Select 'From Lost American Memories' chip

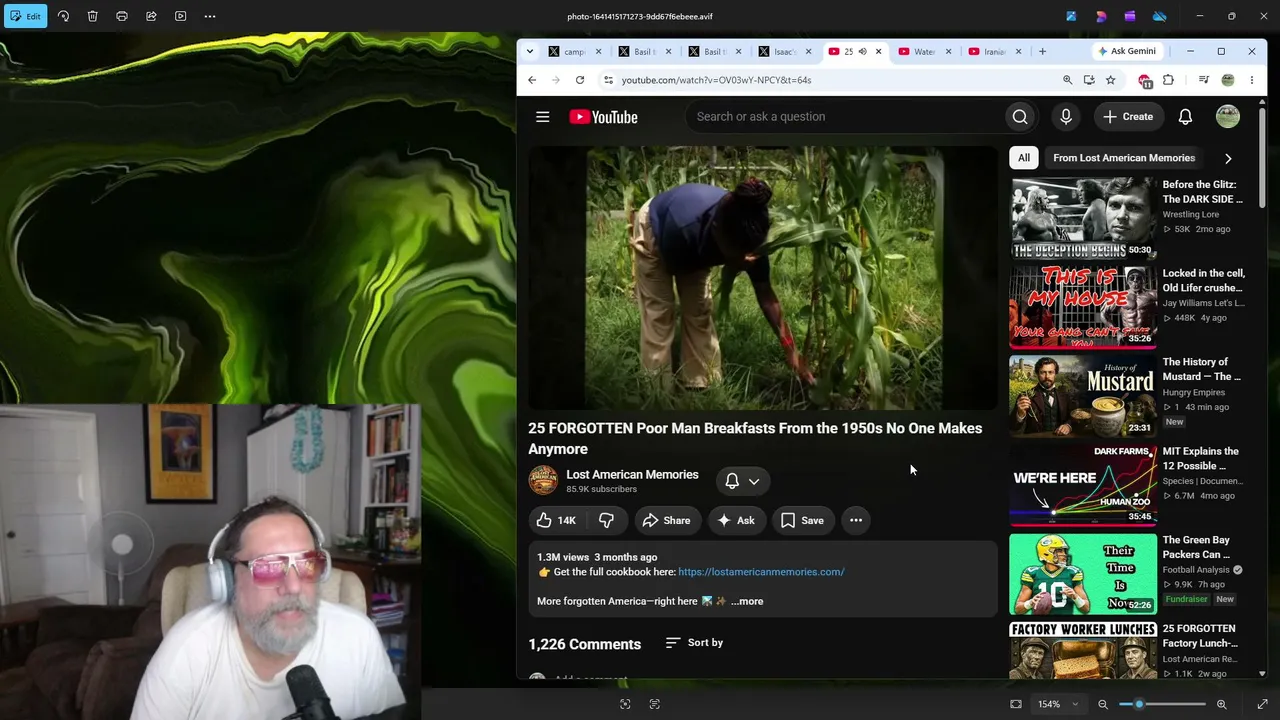1124,158
